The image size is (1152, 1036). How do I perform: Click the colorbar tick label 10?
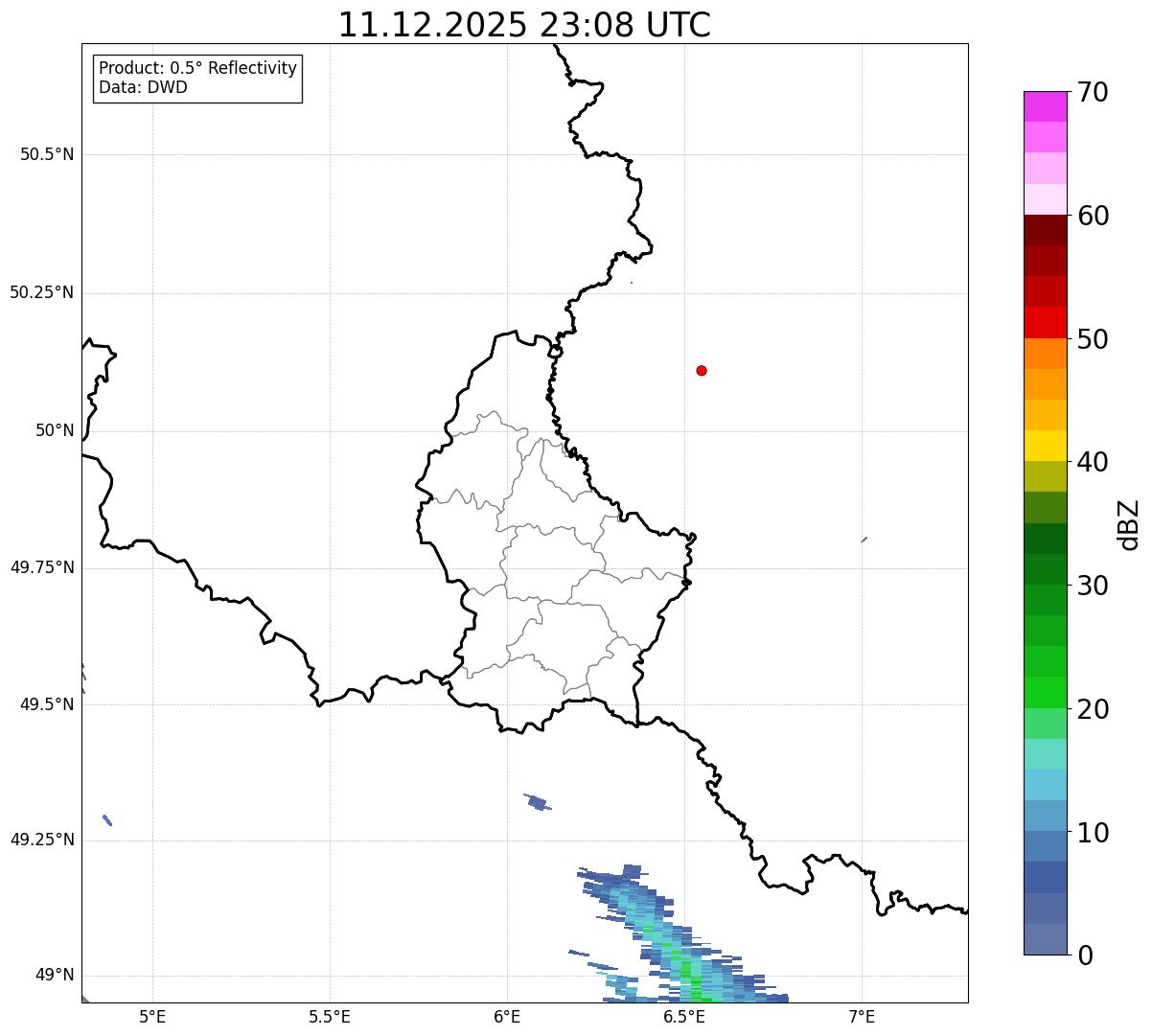1093,832
